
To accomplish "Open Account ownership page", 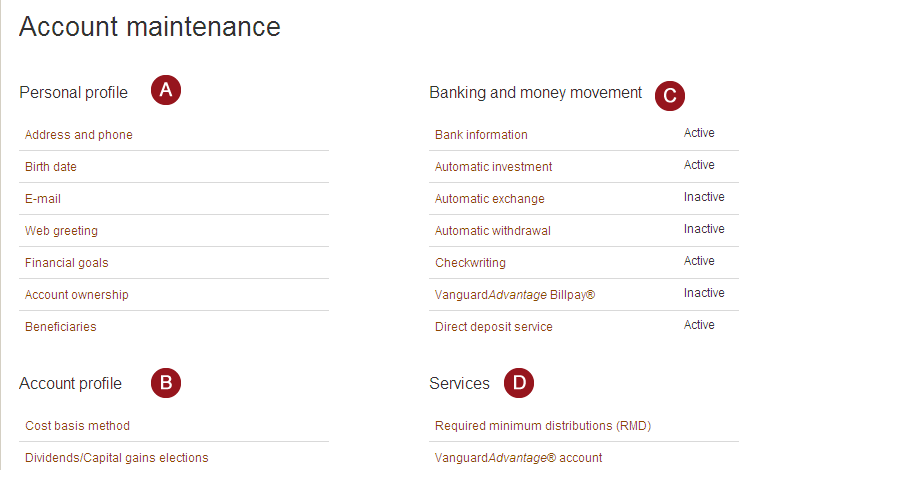I will pos(77,295).
